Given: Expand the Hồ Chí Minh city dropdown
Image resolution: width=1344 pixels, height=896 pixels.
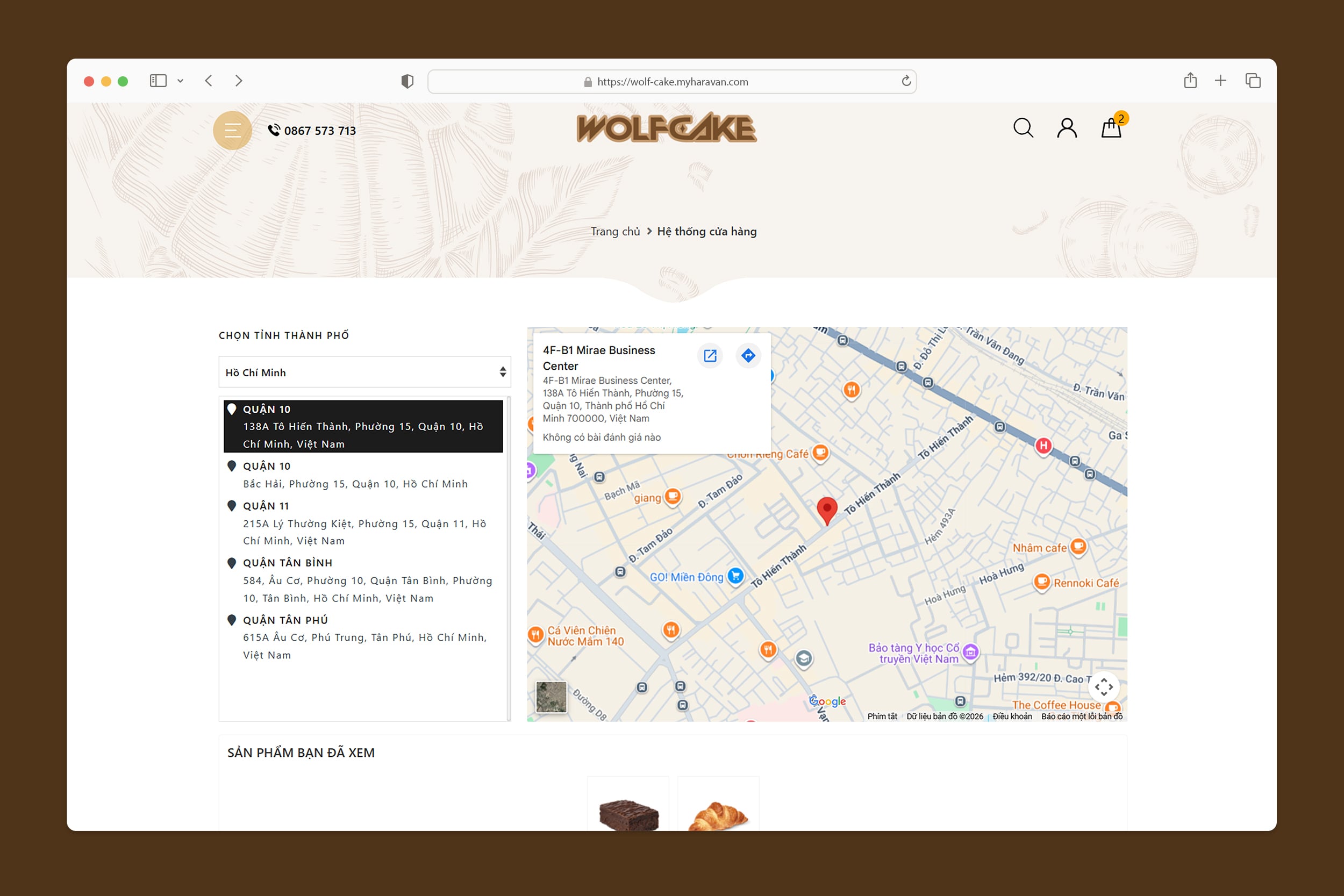Looking at the screenshot, I should pos(364,372).
